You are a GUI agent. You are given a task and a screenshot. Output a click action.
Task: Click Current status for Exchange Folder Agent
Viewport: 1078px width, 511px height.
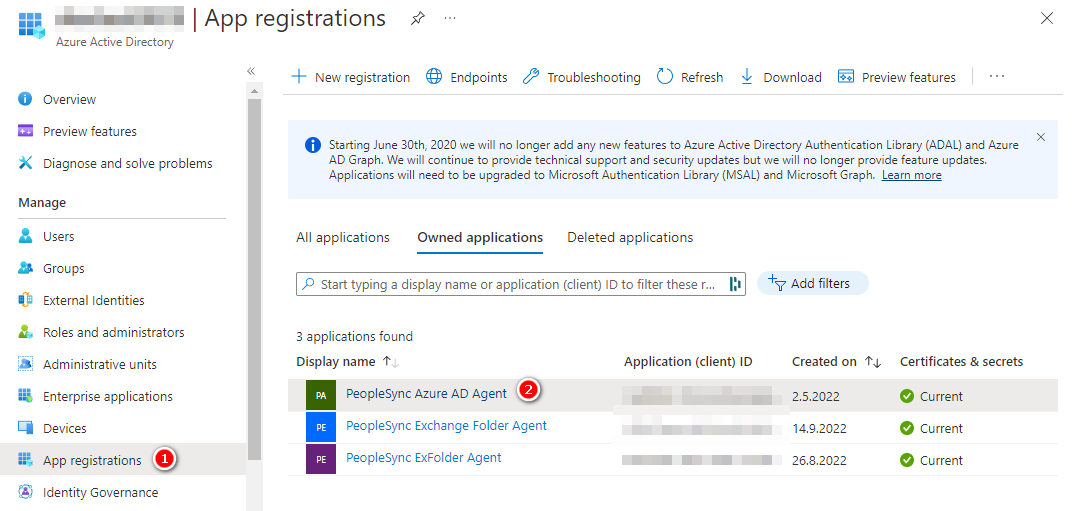pos(932,428)
